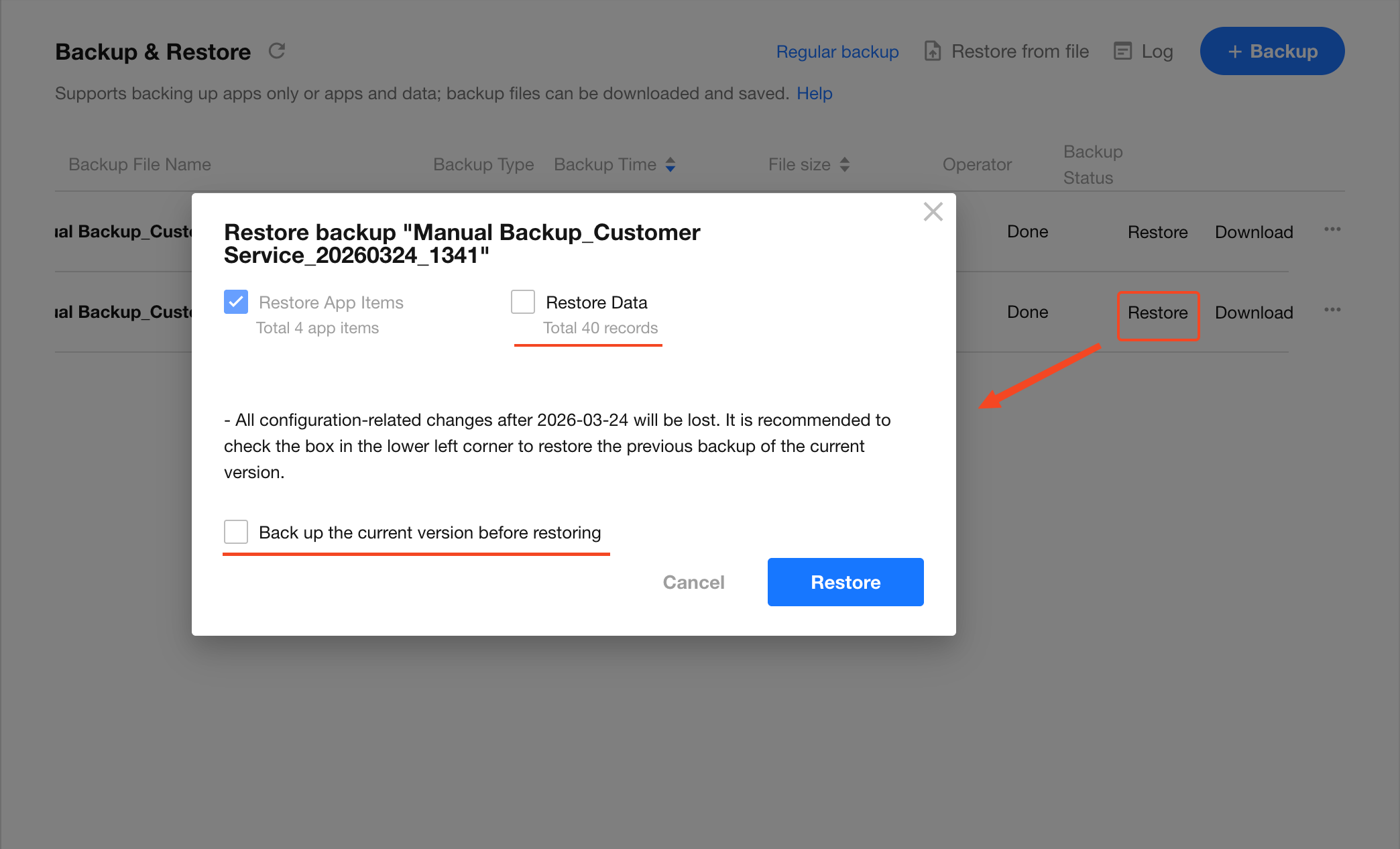
Task: Sort by Backup Time arrows
Action: [670, 165]
